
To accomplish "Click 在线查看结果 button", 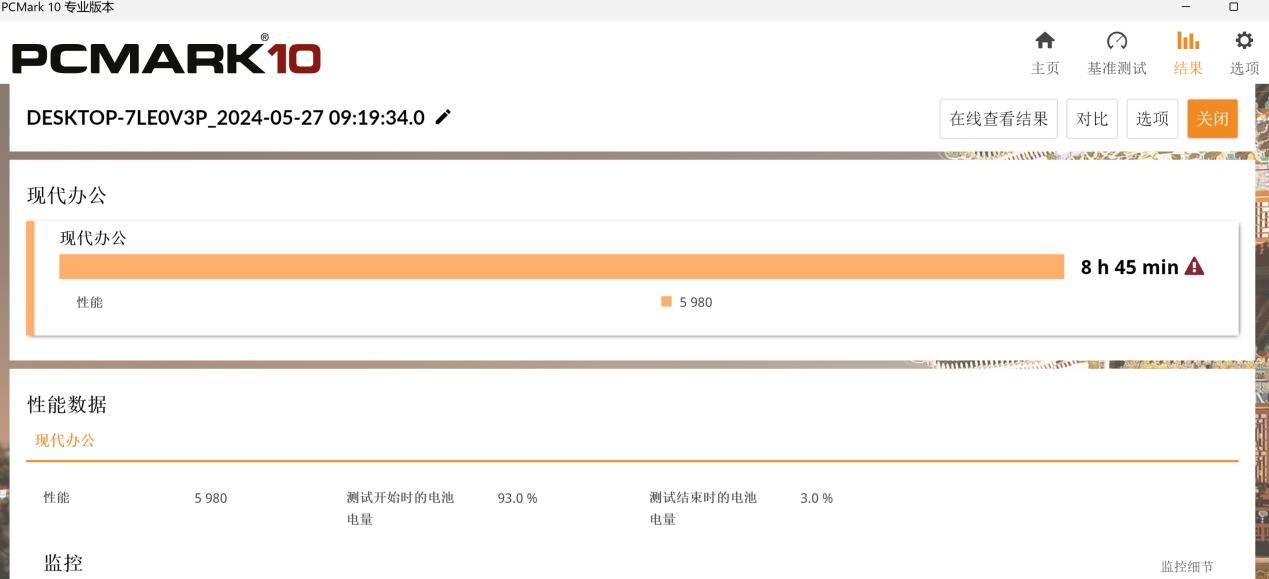I will pos(998,119).
